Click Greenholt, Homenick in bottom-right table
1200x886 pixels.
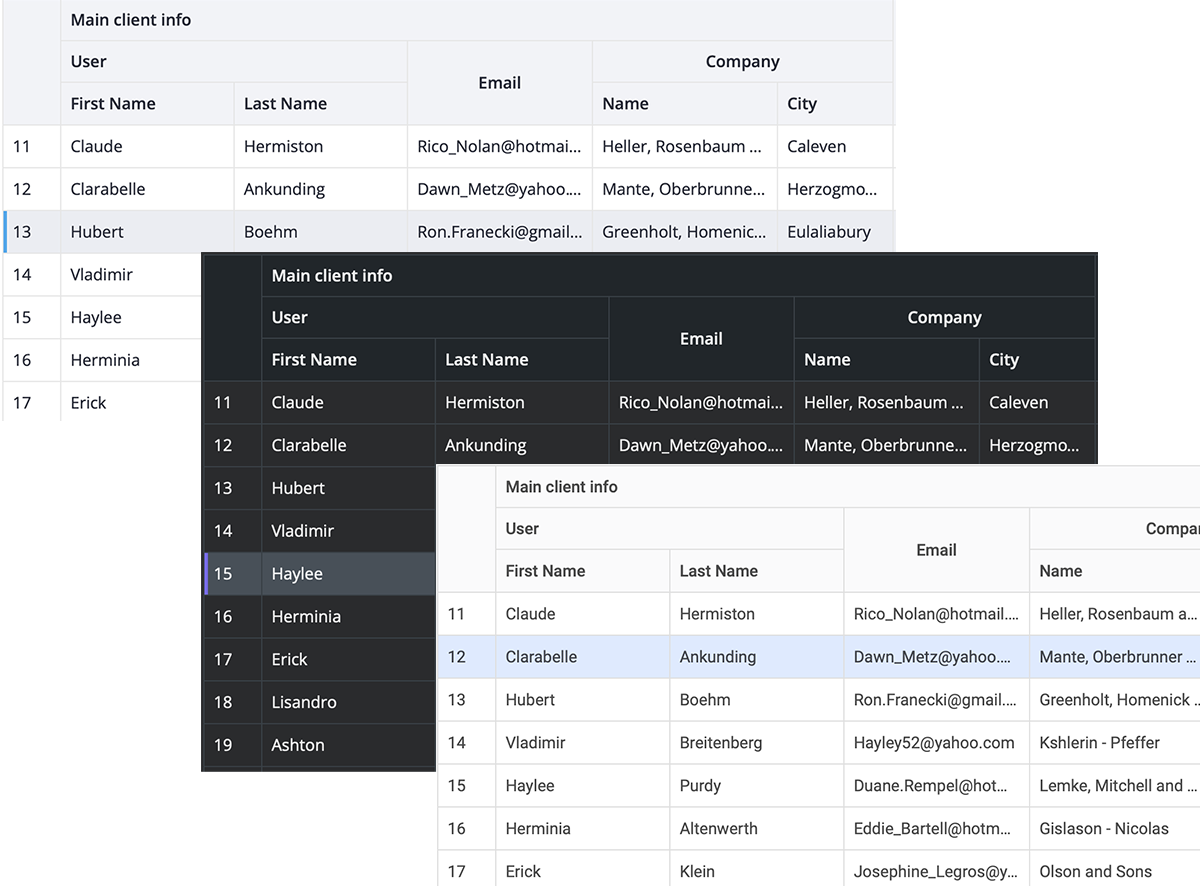click(1117, 700)
